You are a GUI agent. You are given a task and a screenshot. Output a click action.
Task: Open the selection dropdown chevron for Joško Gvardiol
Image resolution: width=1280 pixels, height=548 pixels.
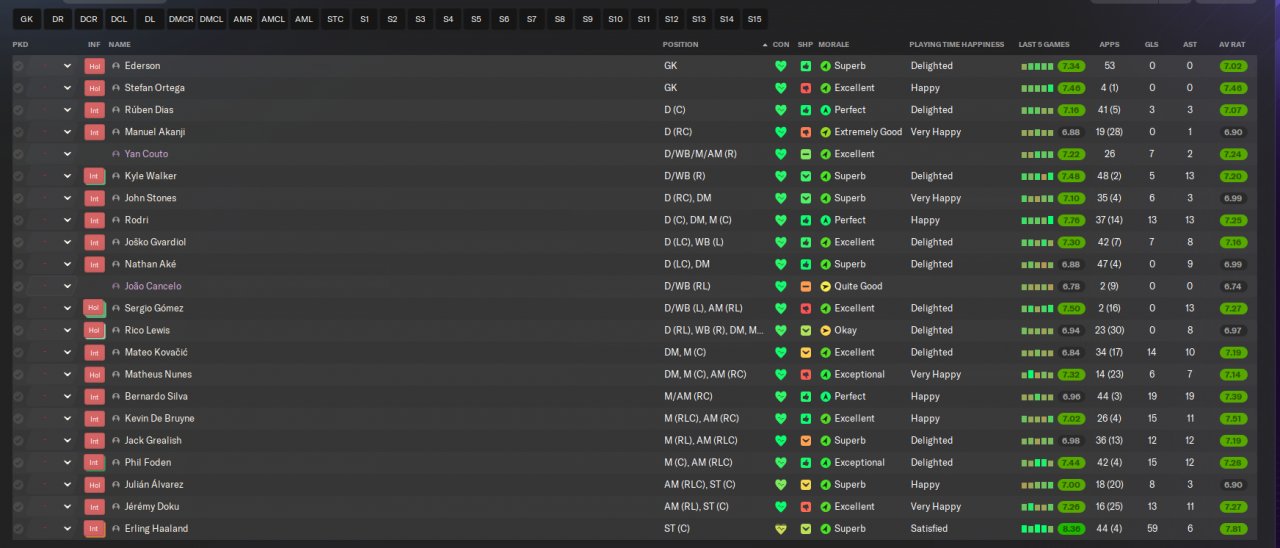(x=68, y=242)
